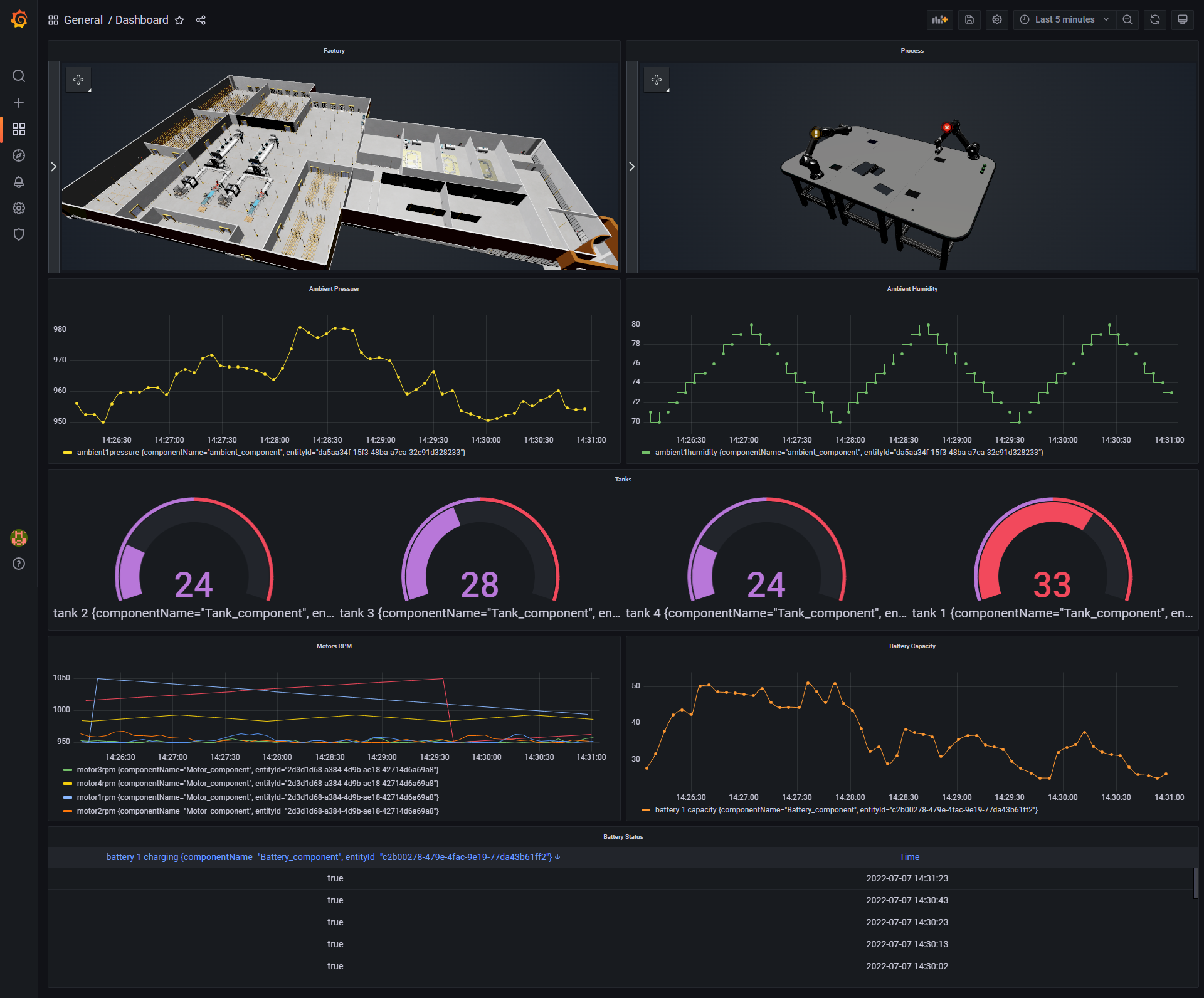
Task: Sort table by the Time column header
Action: pos(909,857)
